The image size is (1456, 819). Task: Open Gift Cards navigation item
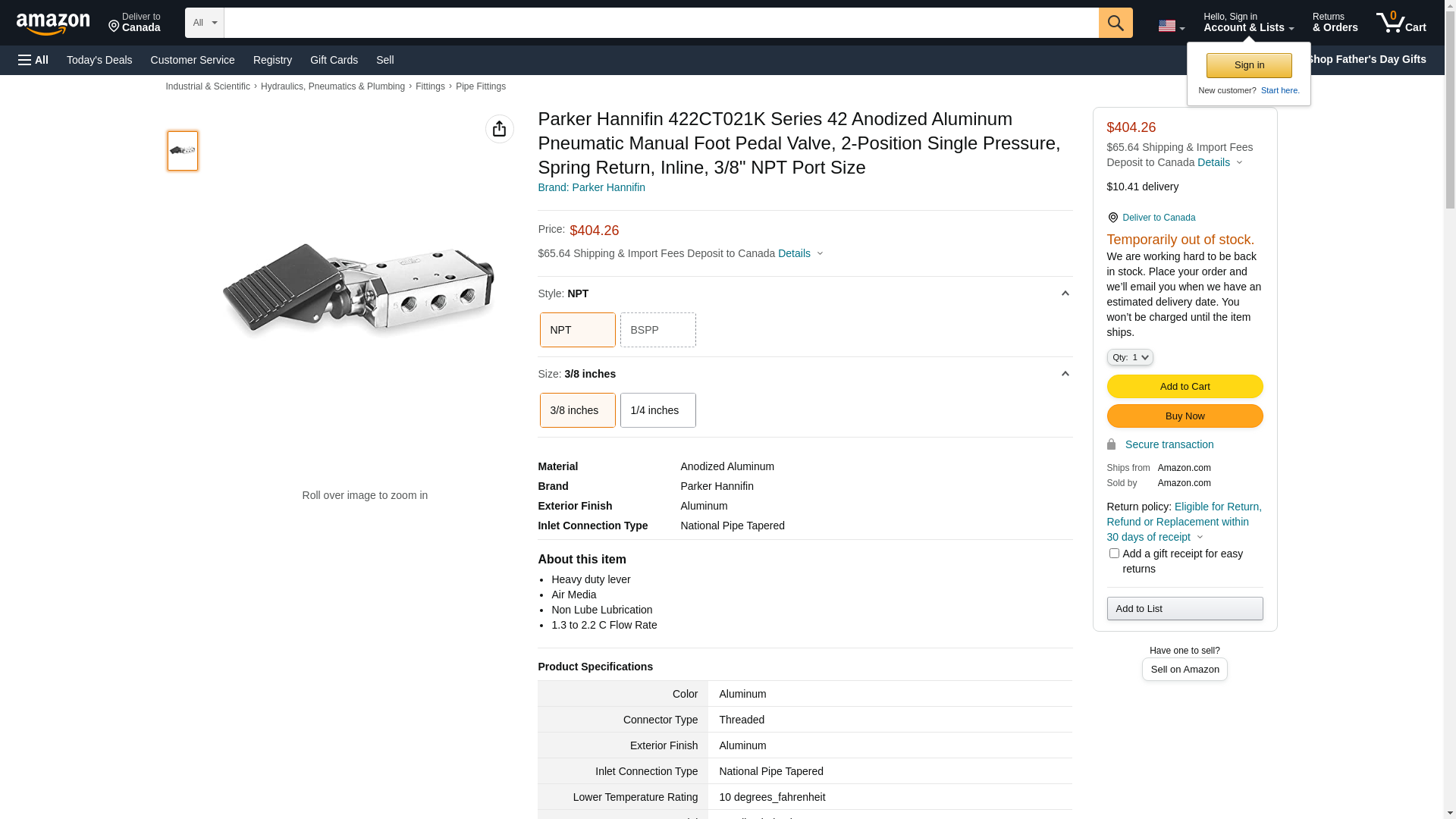click(x=334, y=60)
